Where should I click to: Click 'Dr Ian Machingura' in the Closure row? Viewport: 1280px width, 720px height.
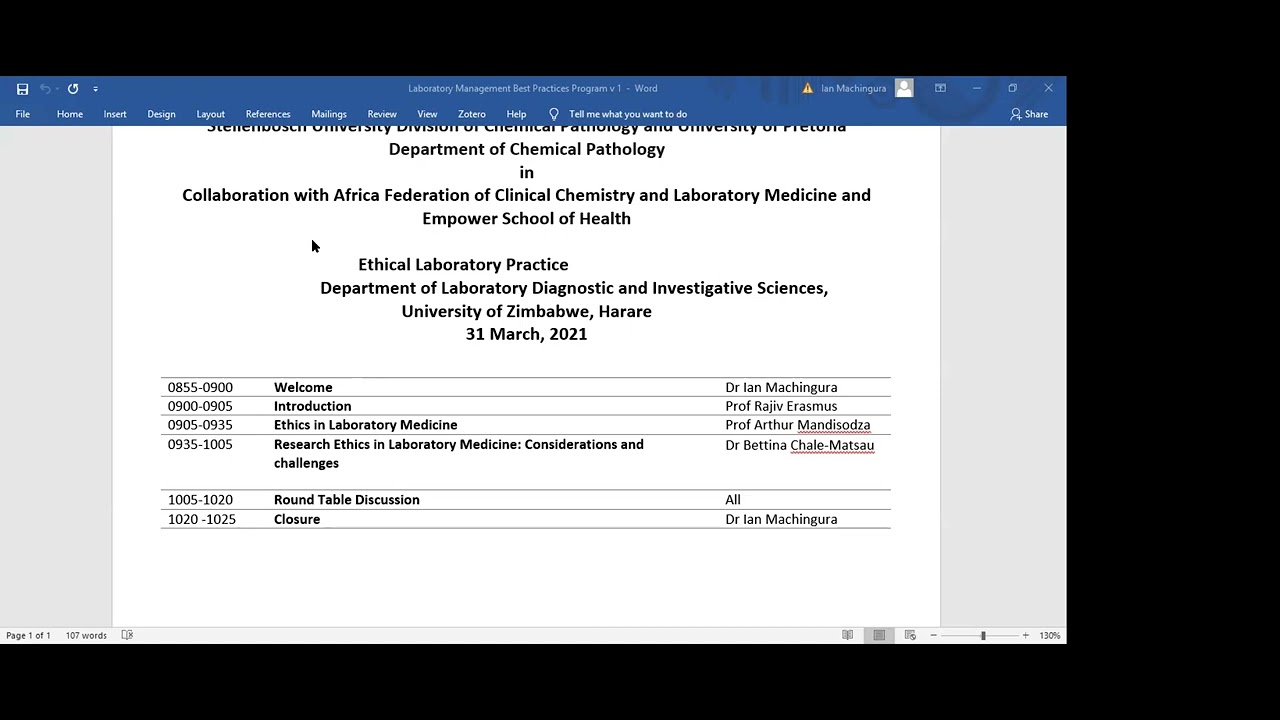[781, 520]
